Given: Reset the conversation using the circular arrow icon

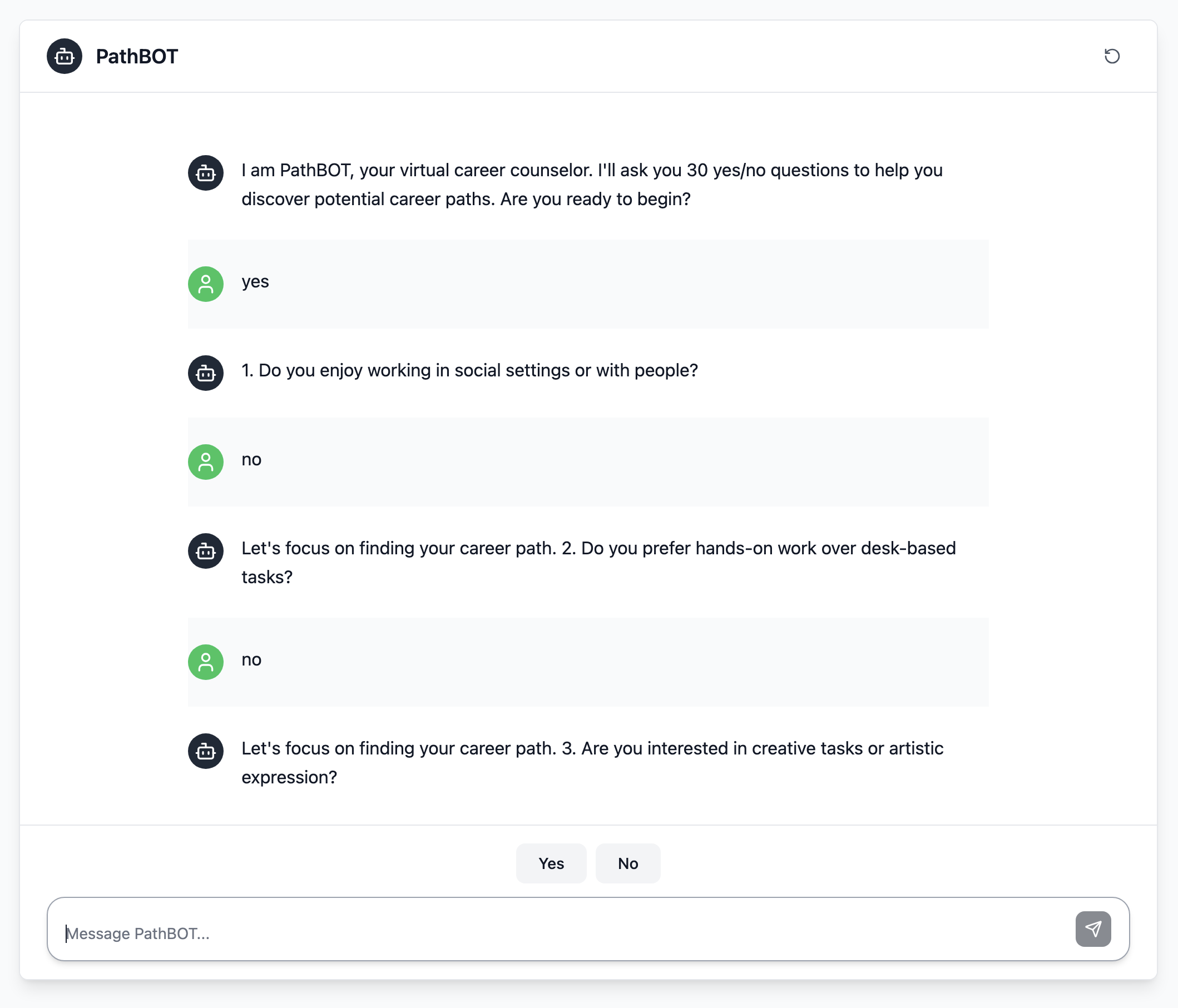Looking at the screenshot, I should click(1112, 56).
